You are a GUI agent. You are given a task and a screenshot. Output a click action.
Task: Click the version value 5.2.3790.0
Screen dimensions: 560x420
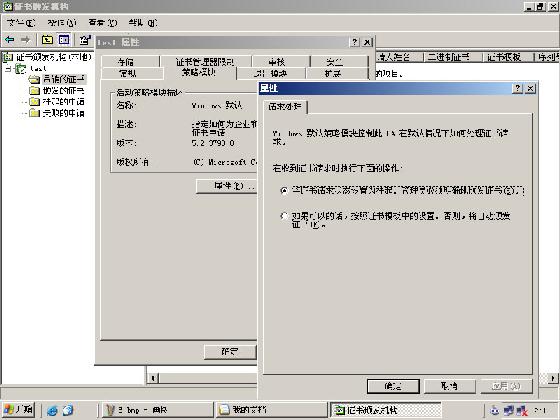[x=213, y=143]
